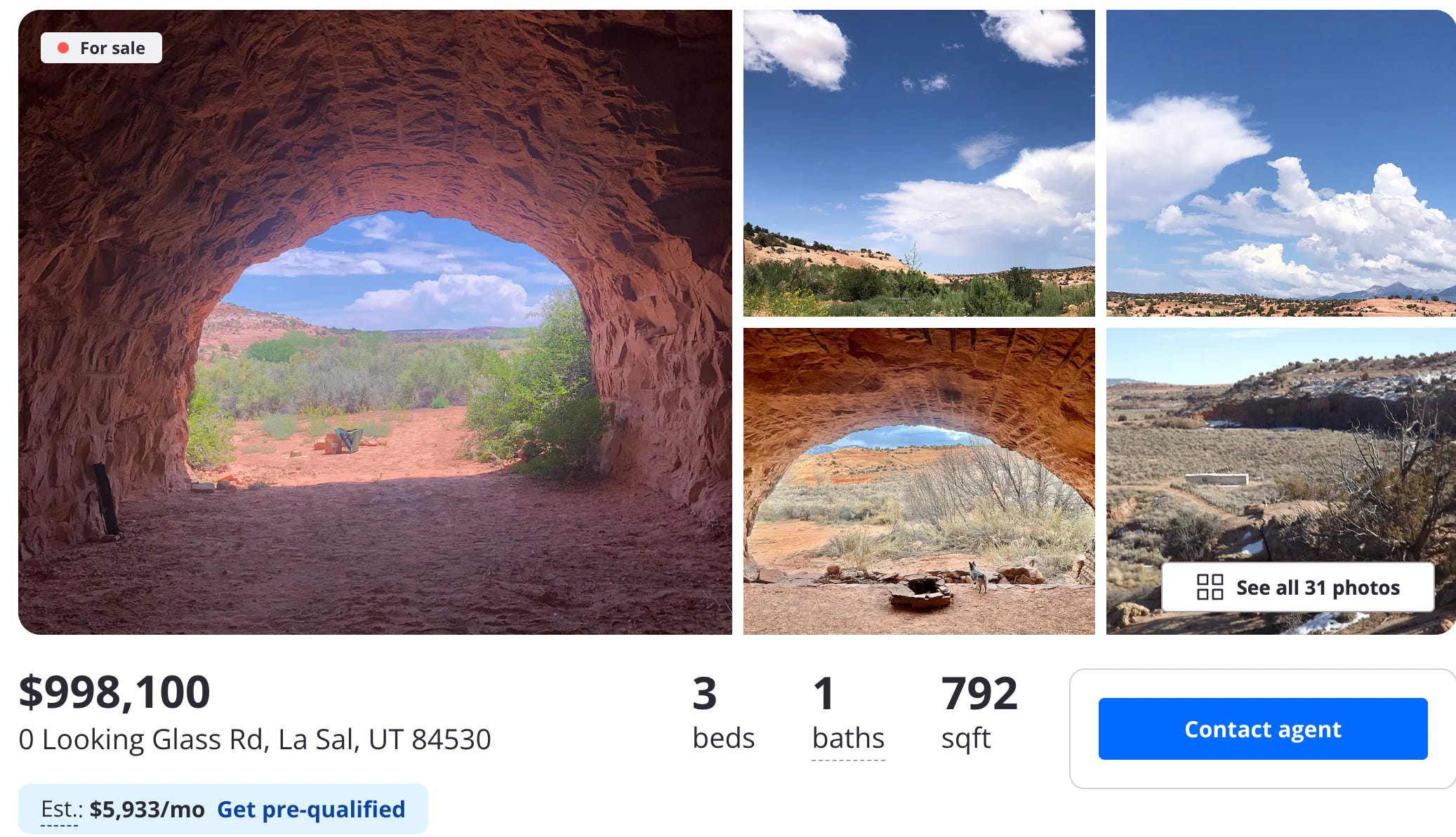Viewport: 1456px width, 837px height.
Task: Open the cave photo with dog and firepit
Action: 919,481
